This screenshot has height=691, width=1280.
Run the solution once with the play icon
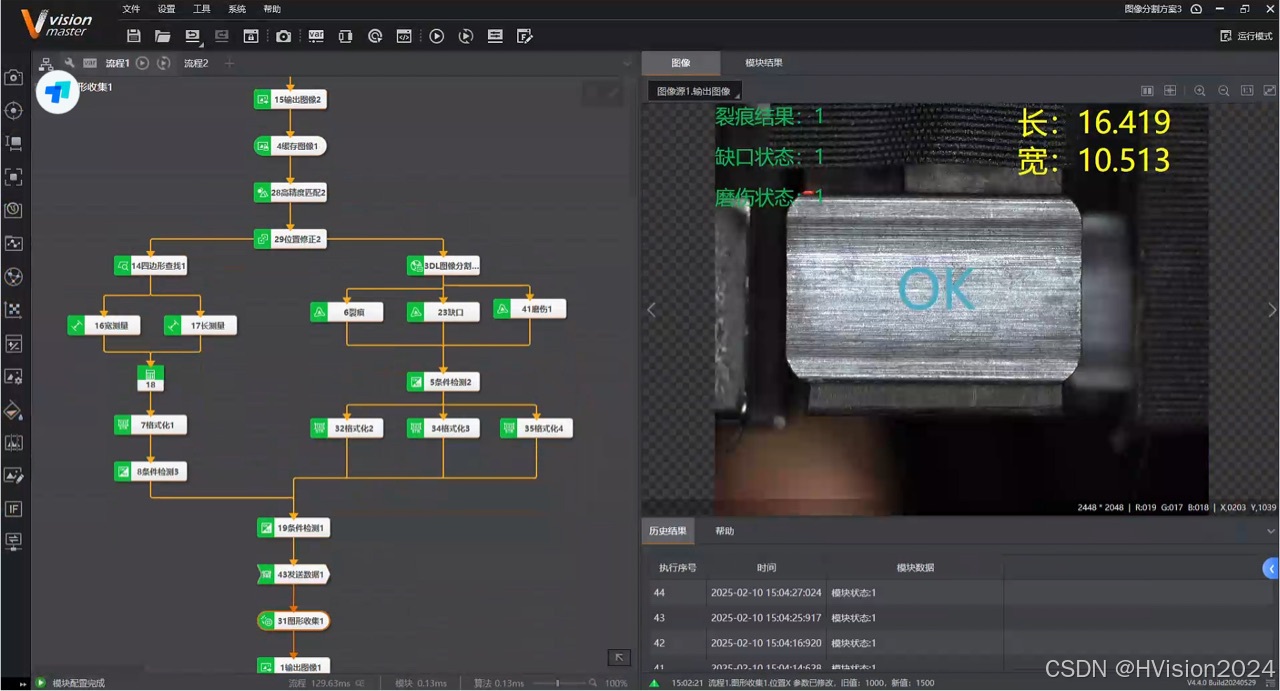pos(437,36)
